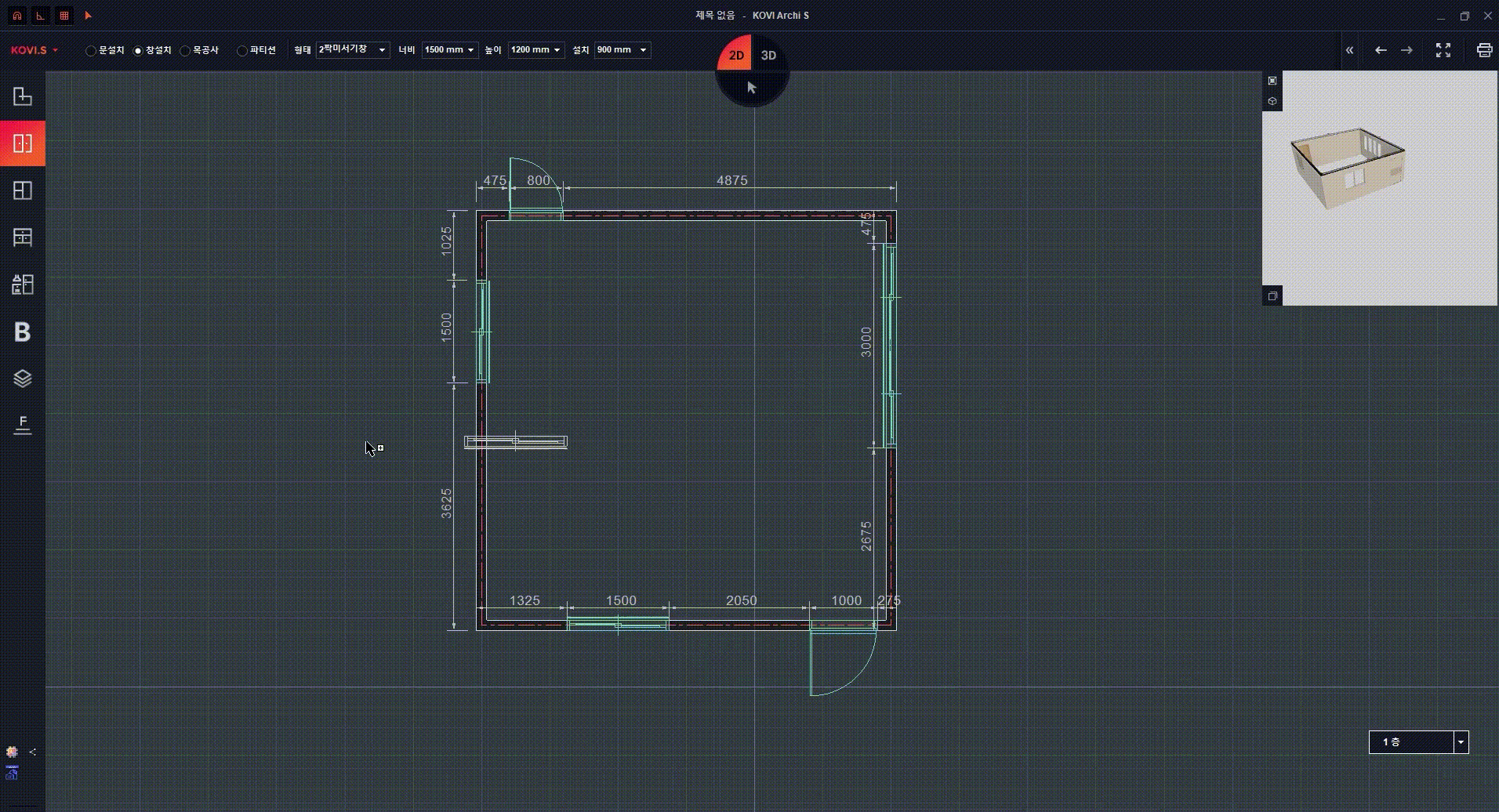This screenshot has height=812, width=1499.
Task: Select the wall drawing tool in sidebar
Action: (23, 96)
